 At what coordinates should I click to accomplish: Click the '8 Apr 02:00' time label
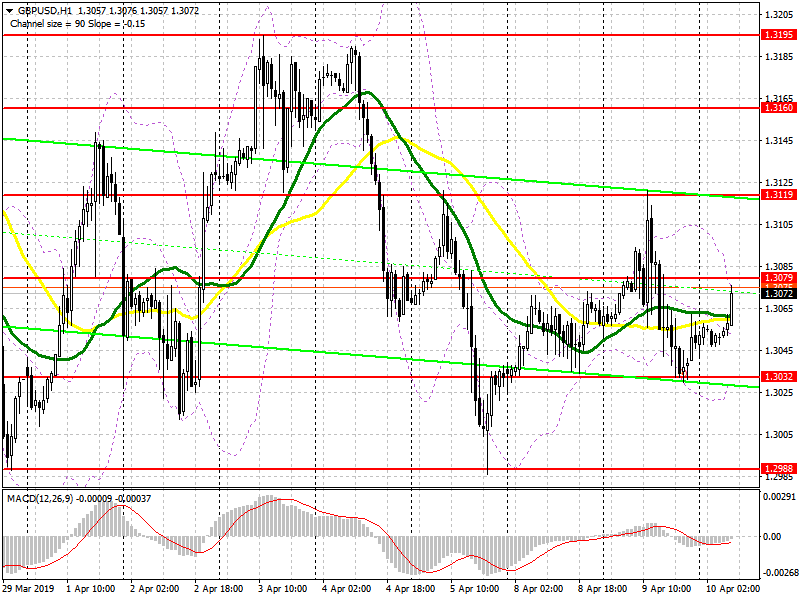538,589
